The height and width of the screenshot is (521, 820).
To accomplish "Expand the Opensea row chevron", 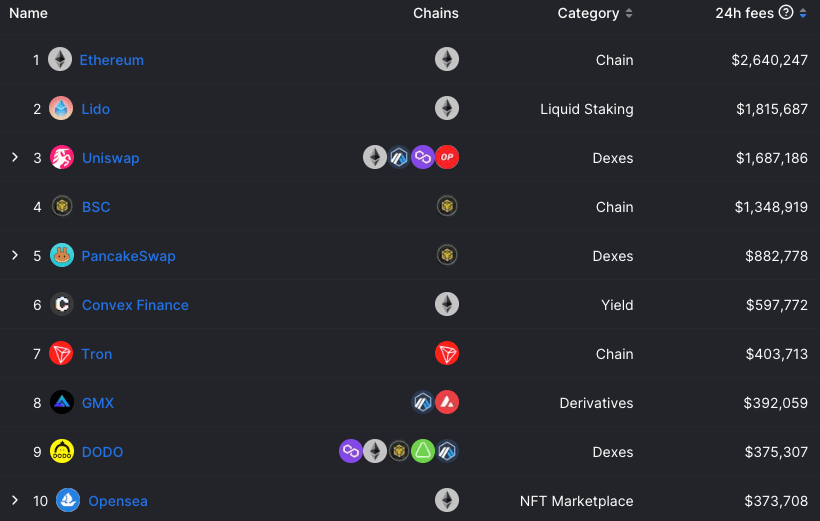I will point(15,500).
